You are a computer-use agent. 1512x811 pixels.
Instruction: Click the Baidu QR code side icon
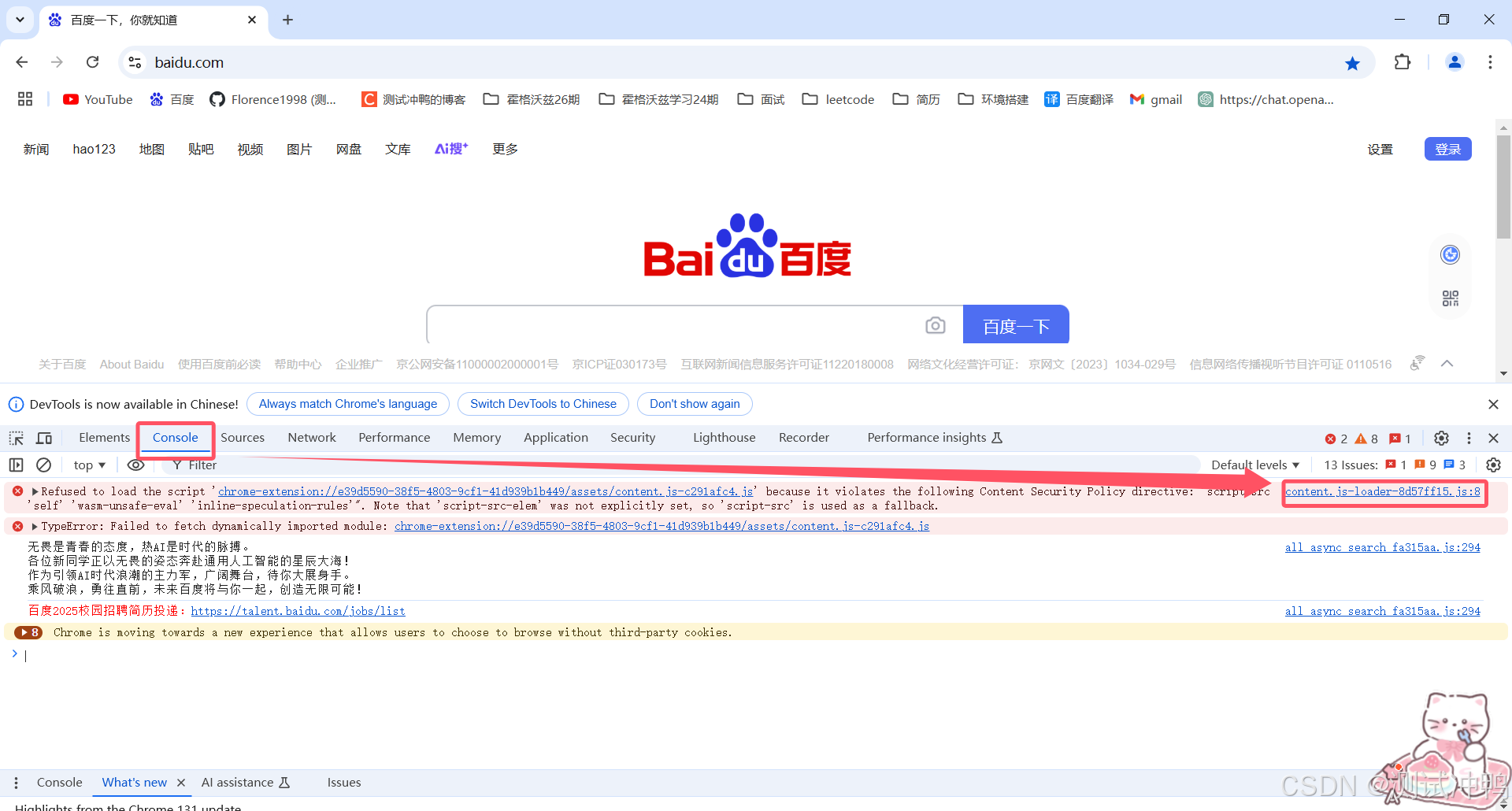click(x=1450, y=298)
